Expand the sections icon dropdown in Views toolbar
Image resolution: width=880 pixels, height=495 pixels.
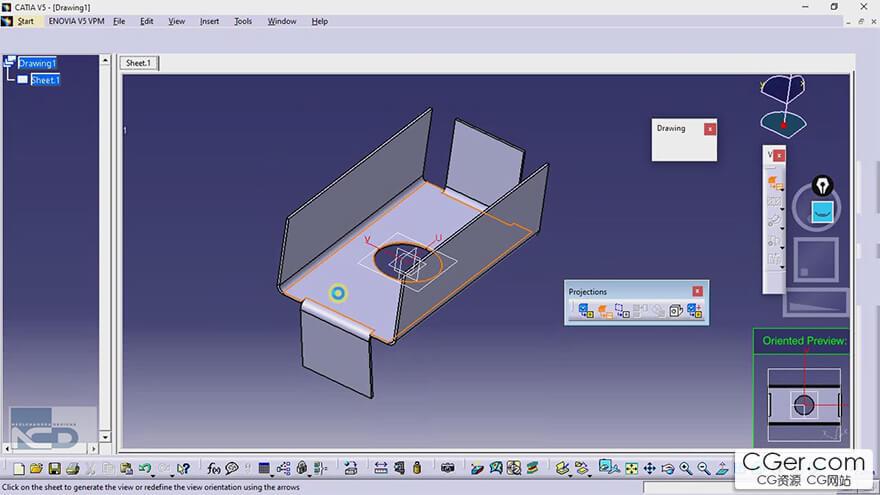coord(782,209)
